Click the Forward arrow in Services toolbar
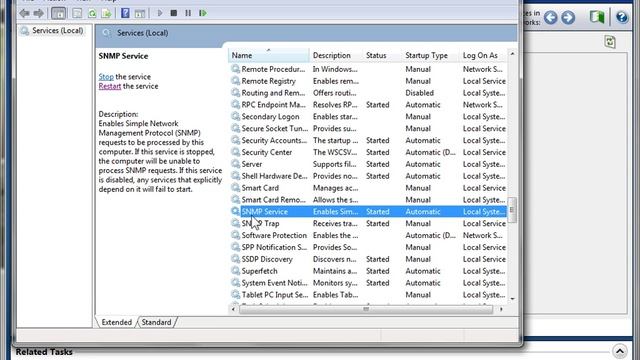Screen dimensions: 640x360 (x=39, y=13)
